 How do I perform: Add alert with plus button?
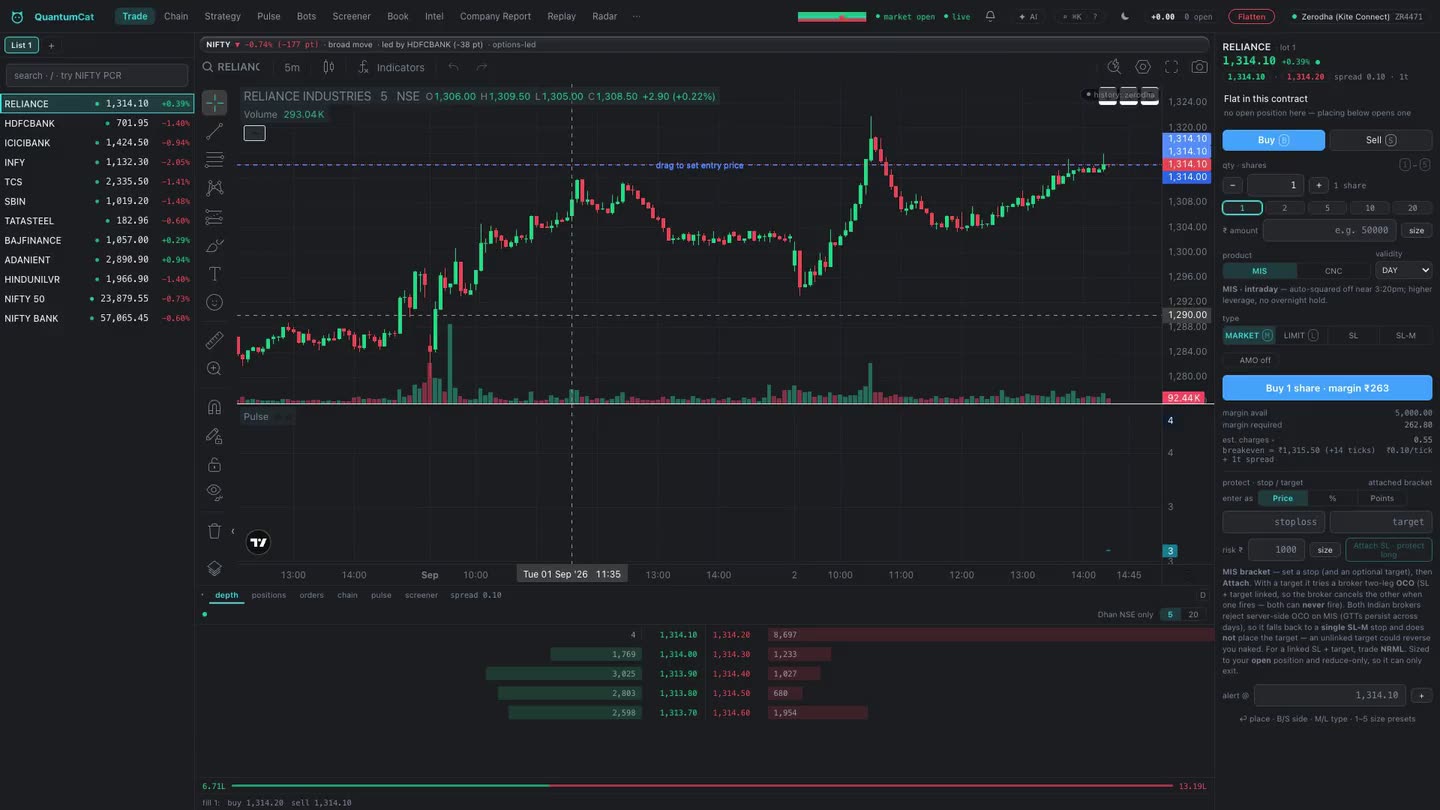1421,695
